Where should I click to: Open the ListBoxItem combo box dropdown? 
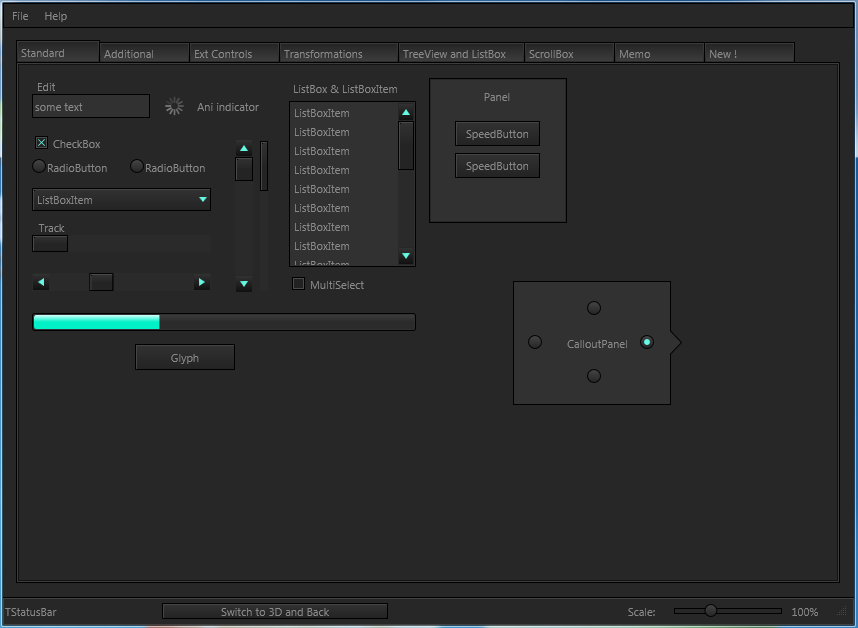click(x=121, y=200)
